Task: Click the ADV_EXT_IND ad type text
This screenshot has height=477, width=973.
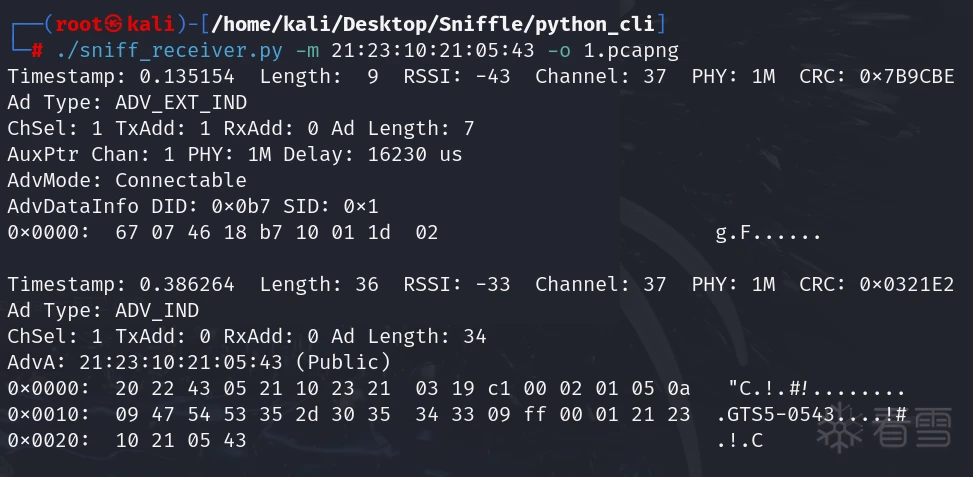Action: [181, 102]
